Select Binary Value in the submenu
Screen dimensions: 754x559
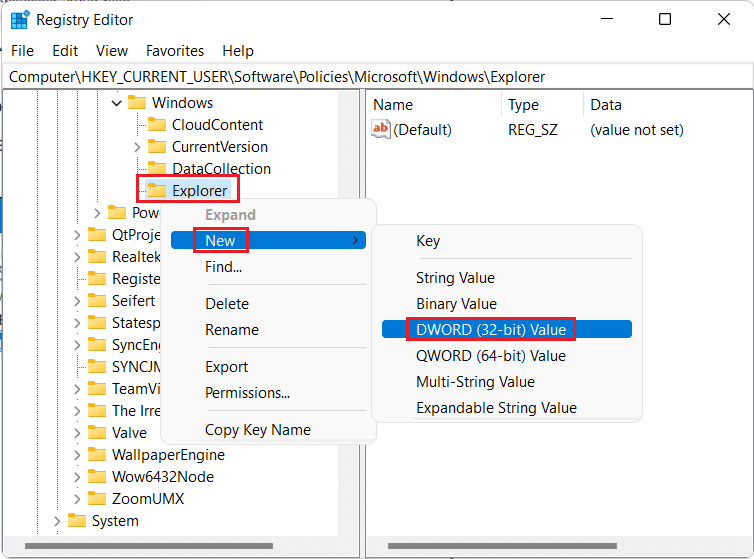(507, 303)
